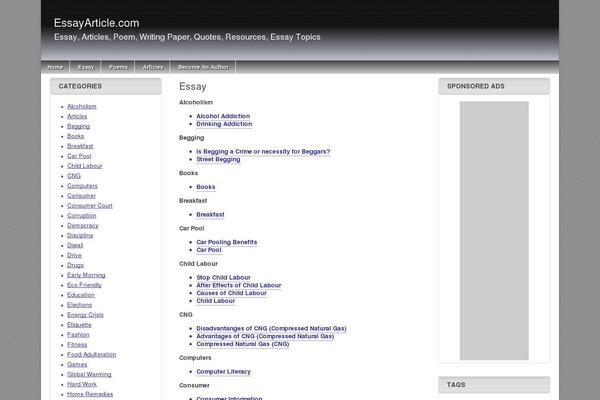This screenshot has height=400, width=600.
Task: Open the Articles navigation tab
Action: (153, 67)
